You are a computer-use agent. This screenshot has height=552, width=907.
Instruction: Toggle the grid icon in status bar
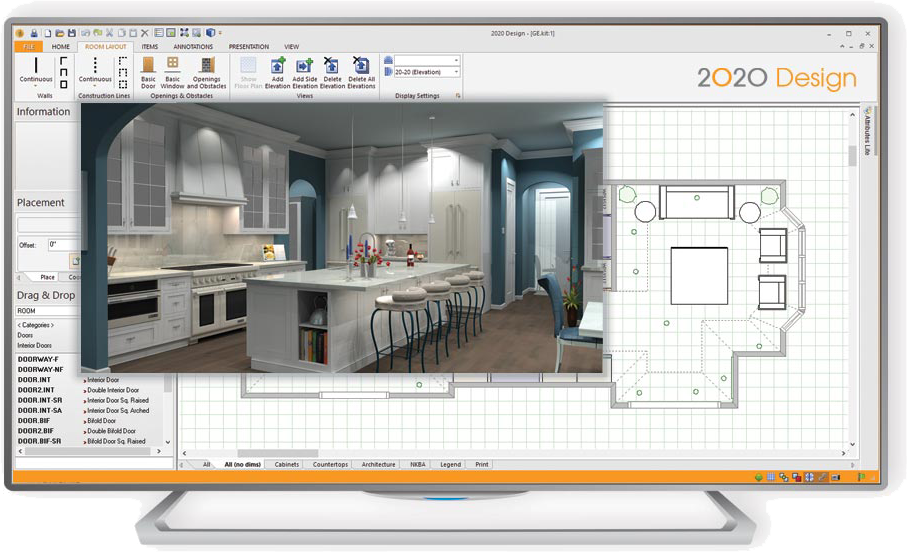tap(770, 477)
